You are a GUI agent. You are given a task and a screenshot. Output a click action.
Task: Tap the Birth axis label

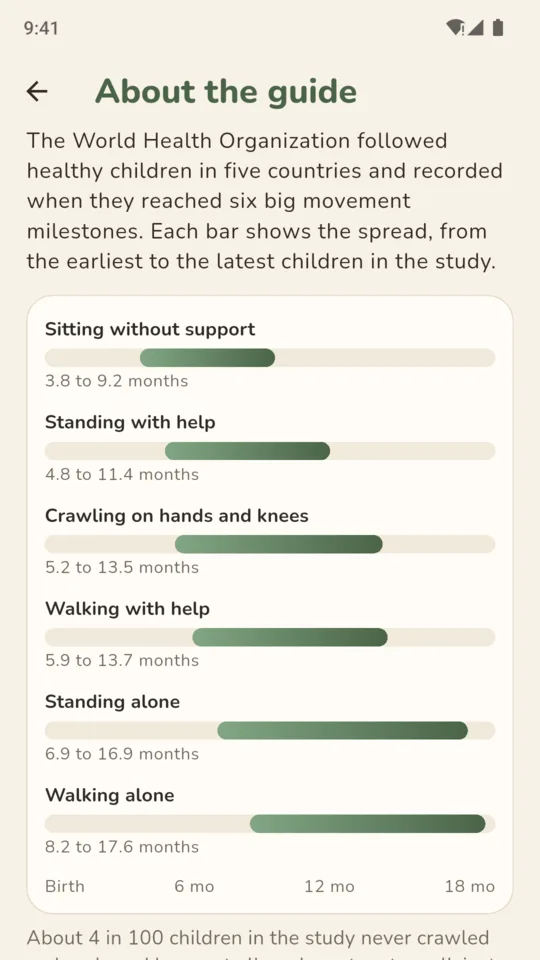click(65, 887)
